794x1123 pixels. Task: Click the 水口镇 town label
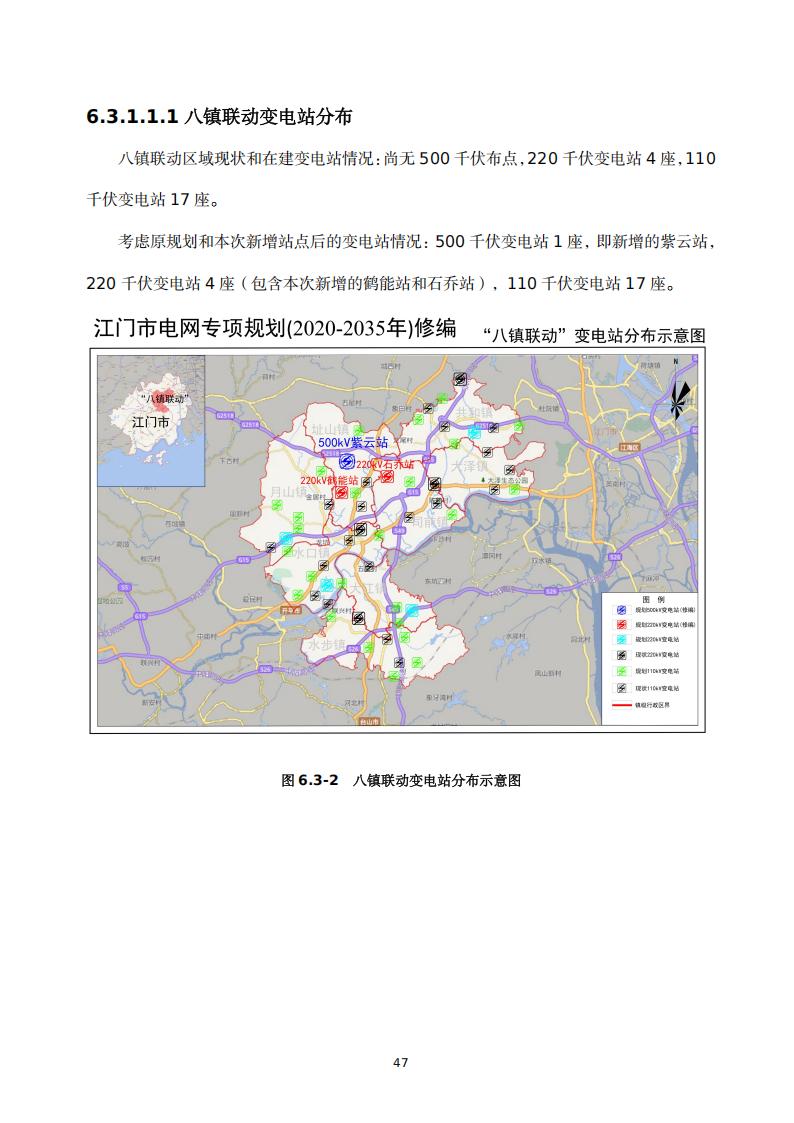(x=311, y=553)
